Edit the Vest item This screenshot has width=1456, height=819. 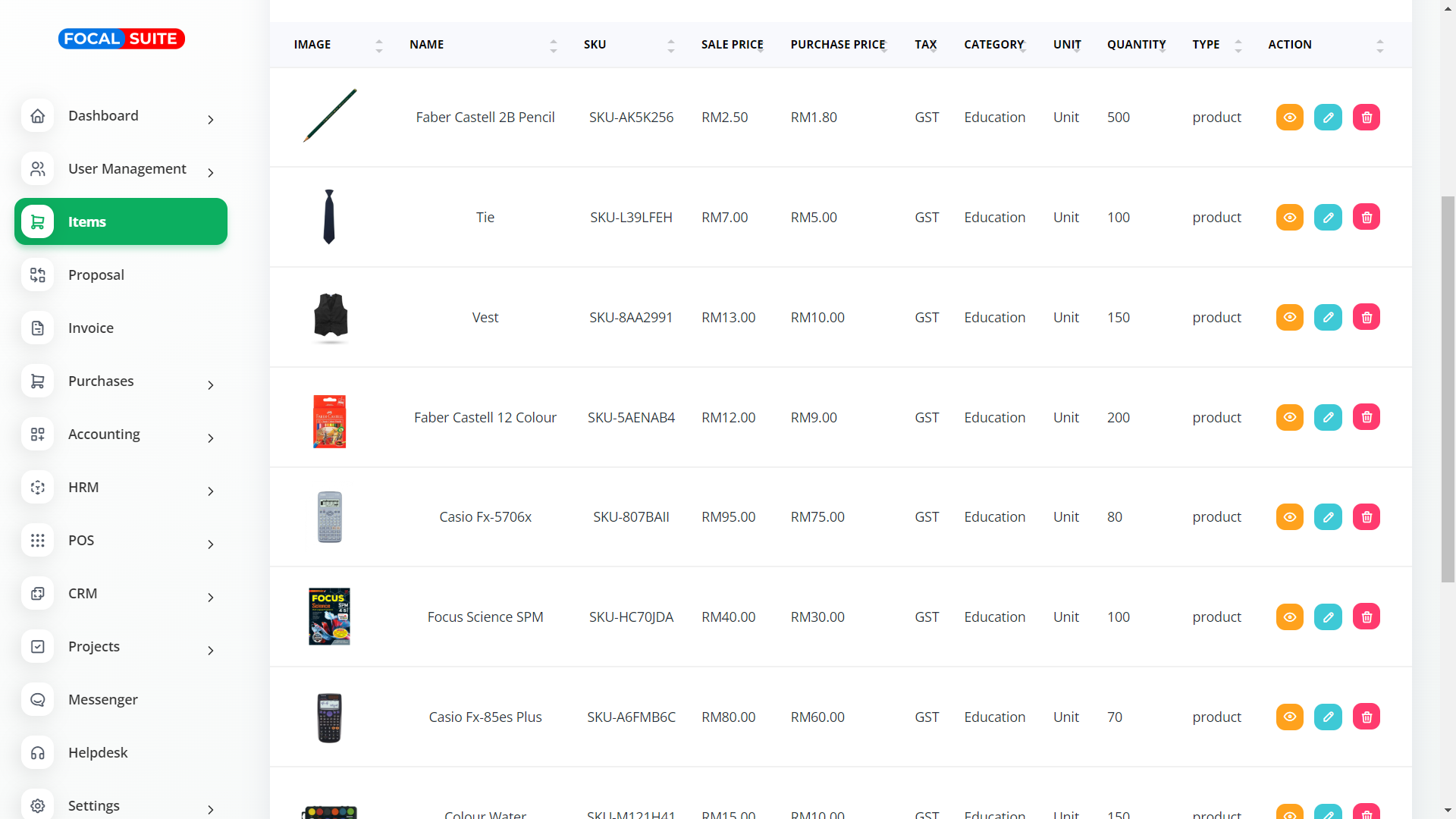(1328, 317)
